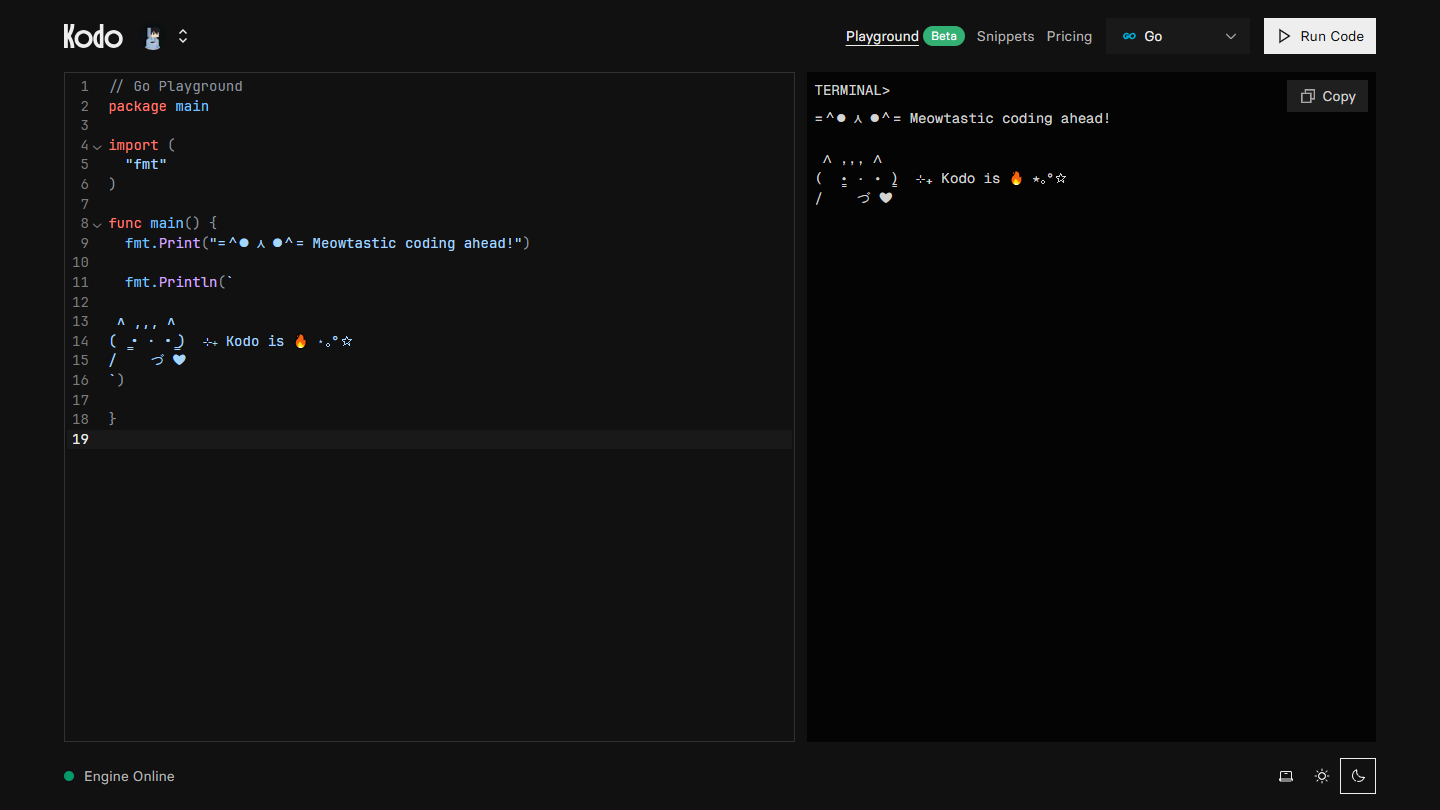
Task: Click the Go gopher icon in the language selector
Action: pos(1129,36)
